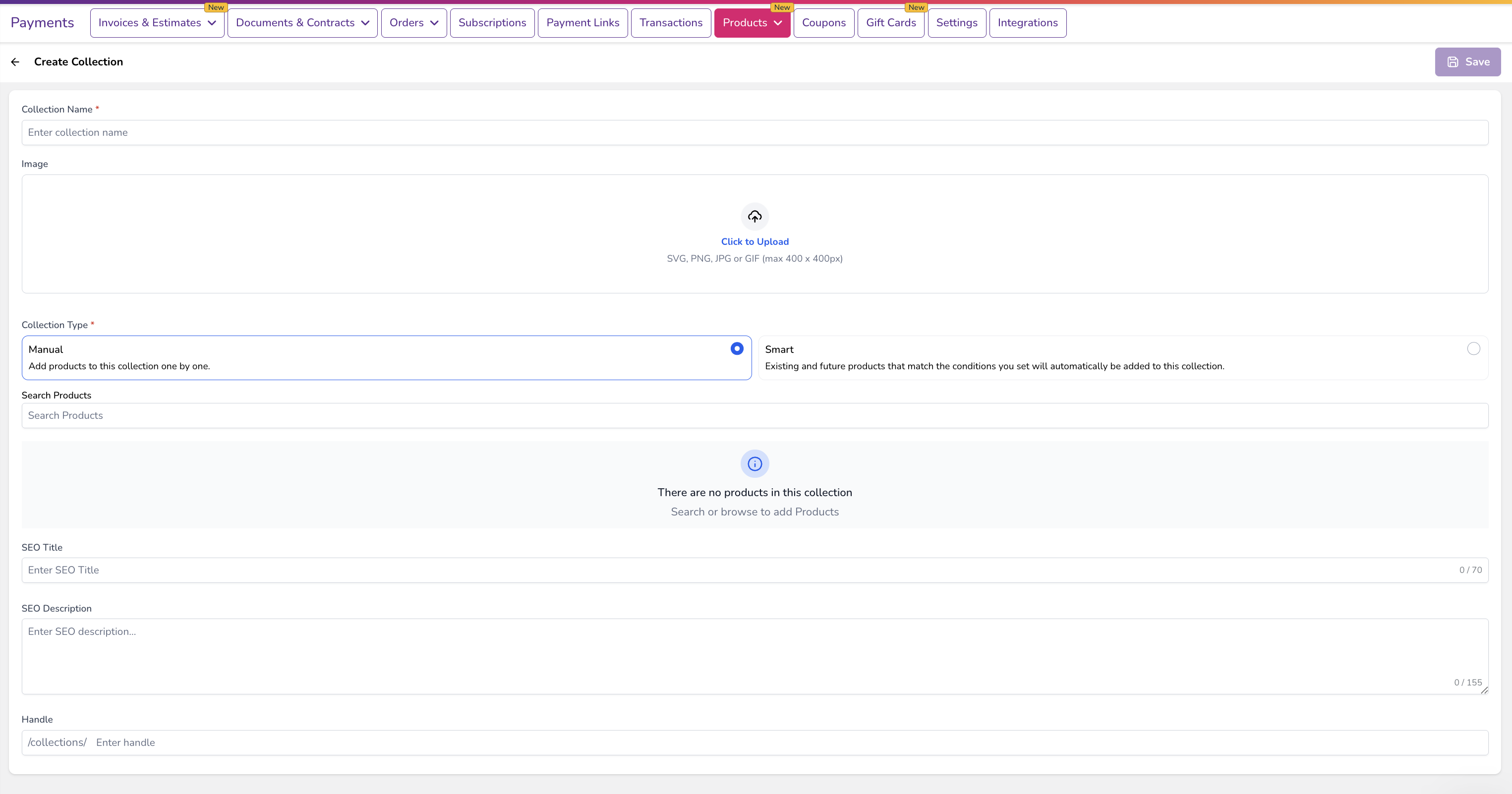
Task: Click the cloud upload icon
Action: pos(754,217)
